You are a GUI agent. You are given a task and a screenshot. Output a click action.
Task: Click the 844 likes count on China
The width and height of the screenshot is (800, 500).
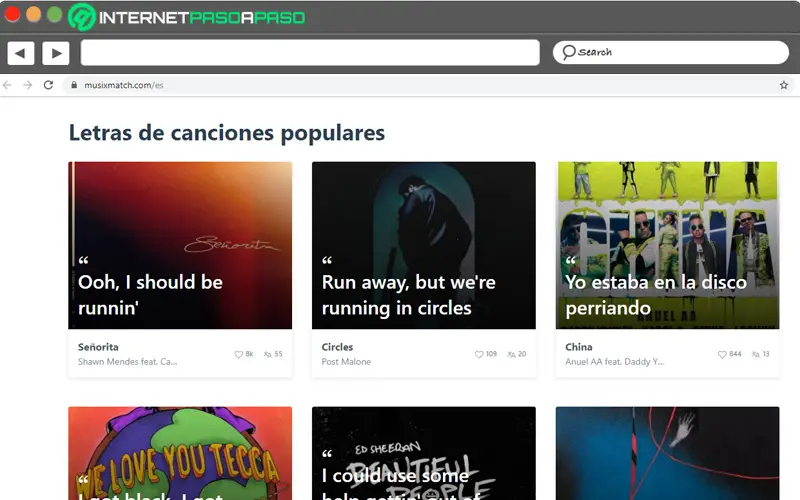pos(735,354)
